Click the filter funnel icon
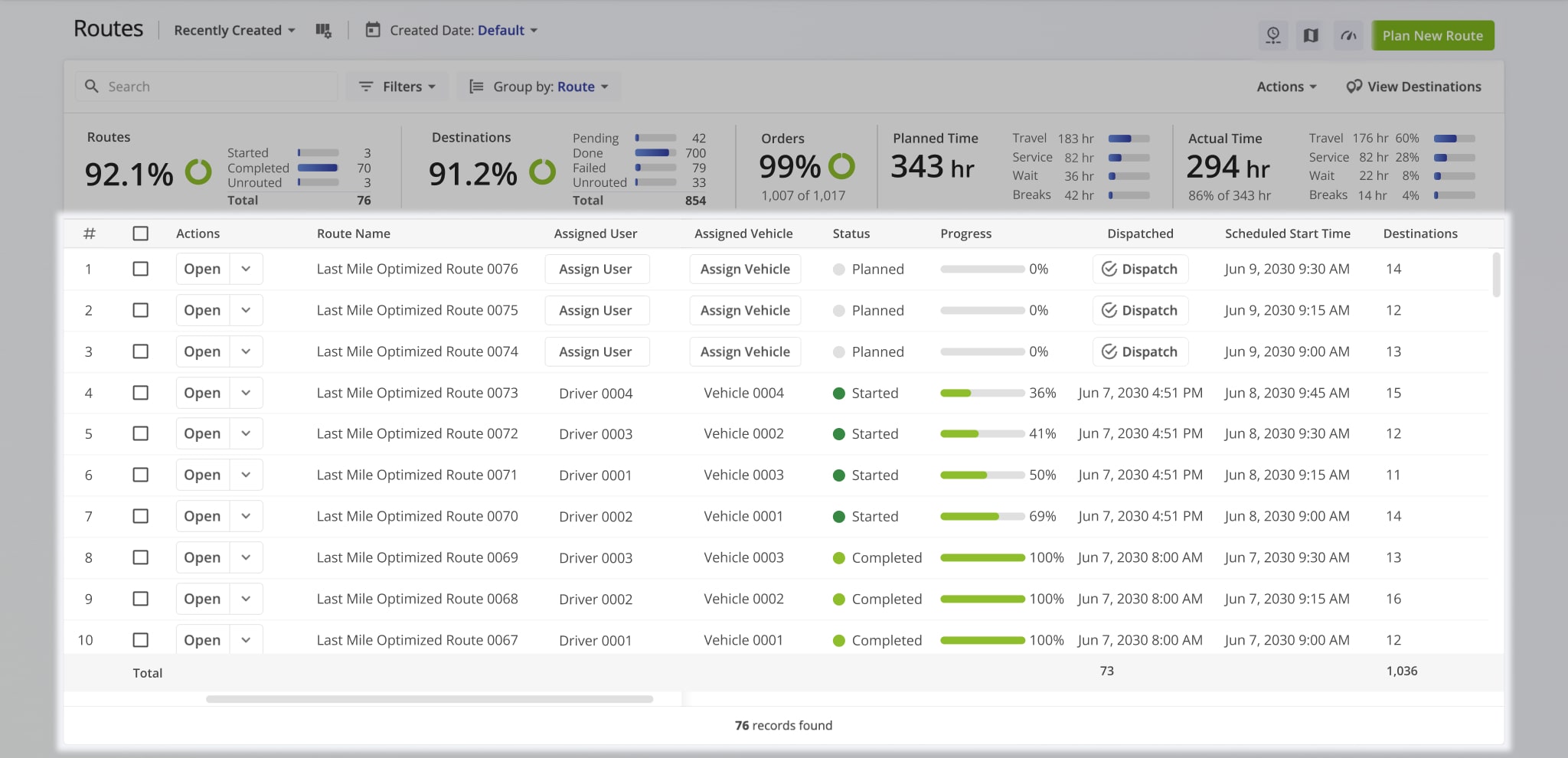This screenshot has width=1568, height=758. (x=366, y=86)
